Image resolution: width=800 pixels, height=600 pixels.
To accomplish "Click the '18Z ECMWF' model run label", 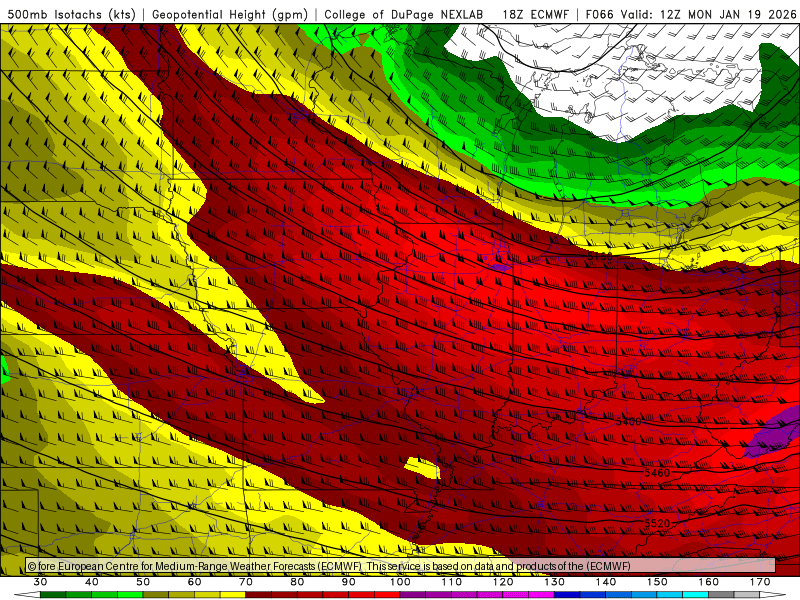I will pyautogui.click(x=535, y=14).
